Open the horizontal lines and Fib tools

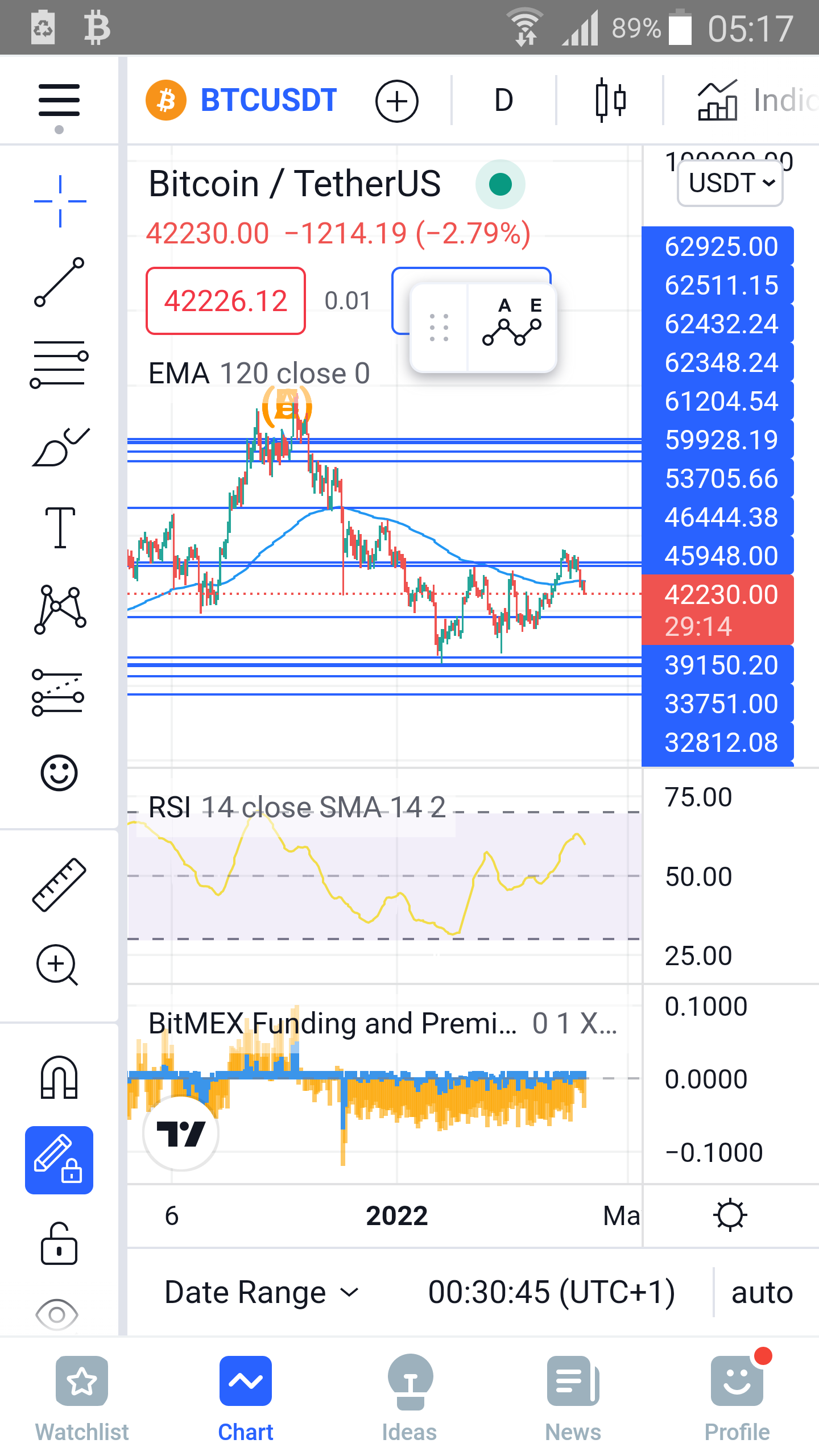pos(59,364)
